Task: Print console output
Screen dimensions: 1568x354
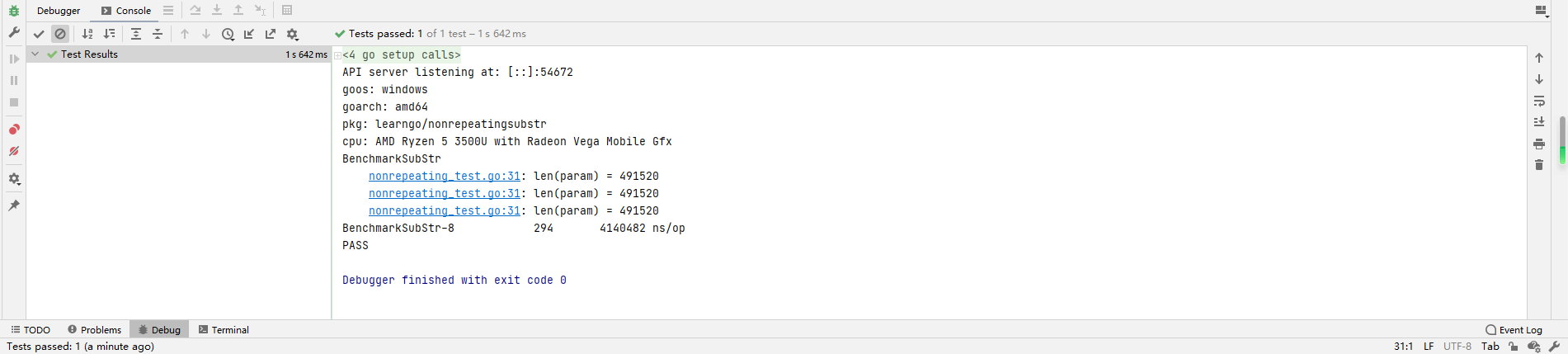Action: click(x=1539, y=144)
